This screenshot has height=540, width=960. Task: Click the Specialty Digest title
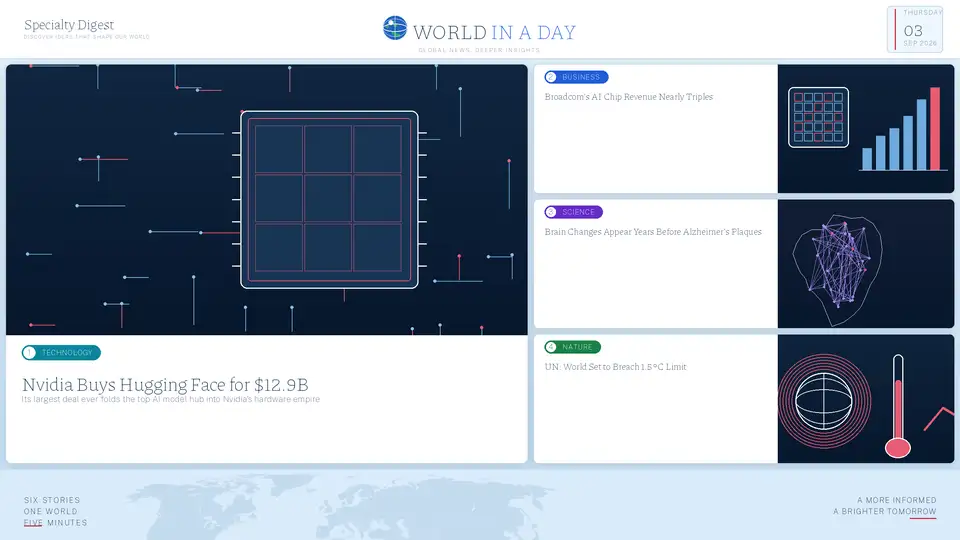click(x=69, y=25)
